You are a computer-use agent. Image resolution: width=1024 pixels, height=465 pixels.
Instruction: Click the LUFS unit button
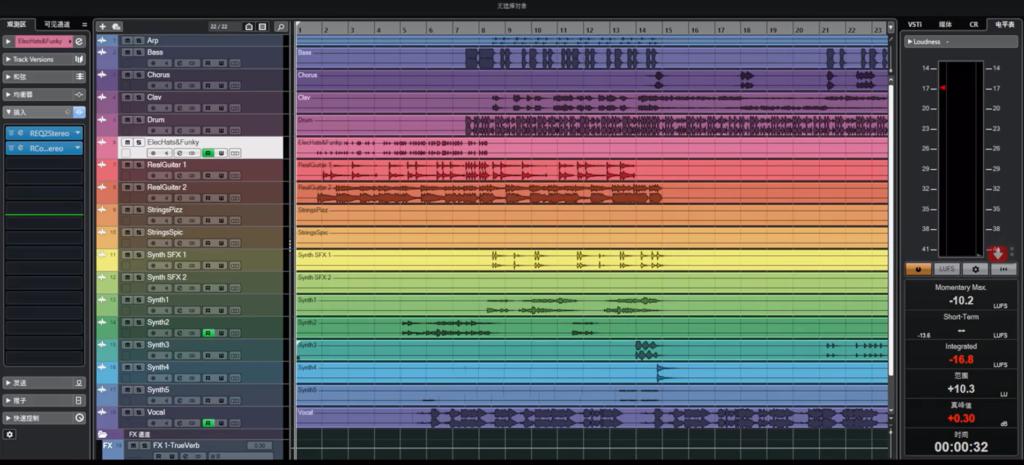pyautogui.click(x=946, y=269)
